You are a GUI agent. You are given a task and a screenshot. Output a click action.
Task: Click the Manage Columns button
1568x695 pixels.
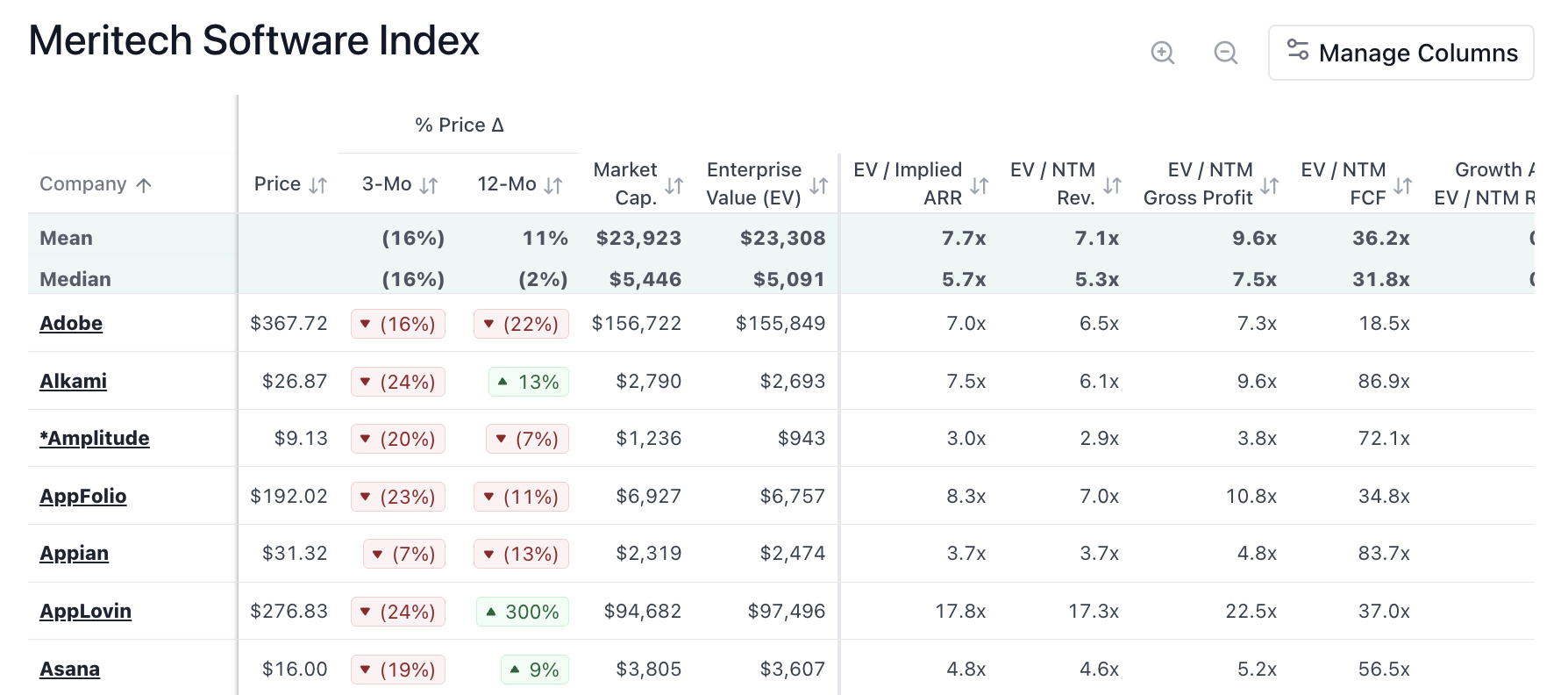pos(1401,53)
